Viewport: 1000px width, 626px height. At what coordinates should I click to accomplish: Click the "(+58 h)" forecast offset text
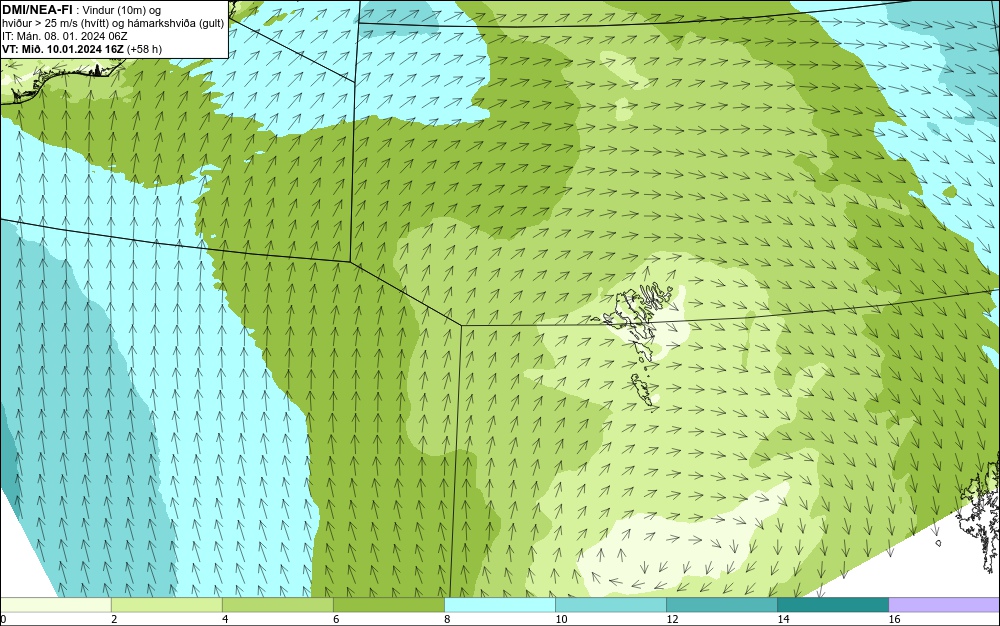pos(144,49)
